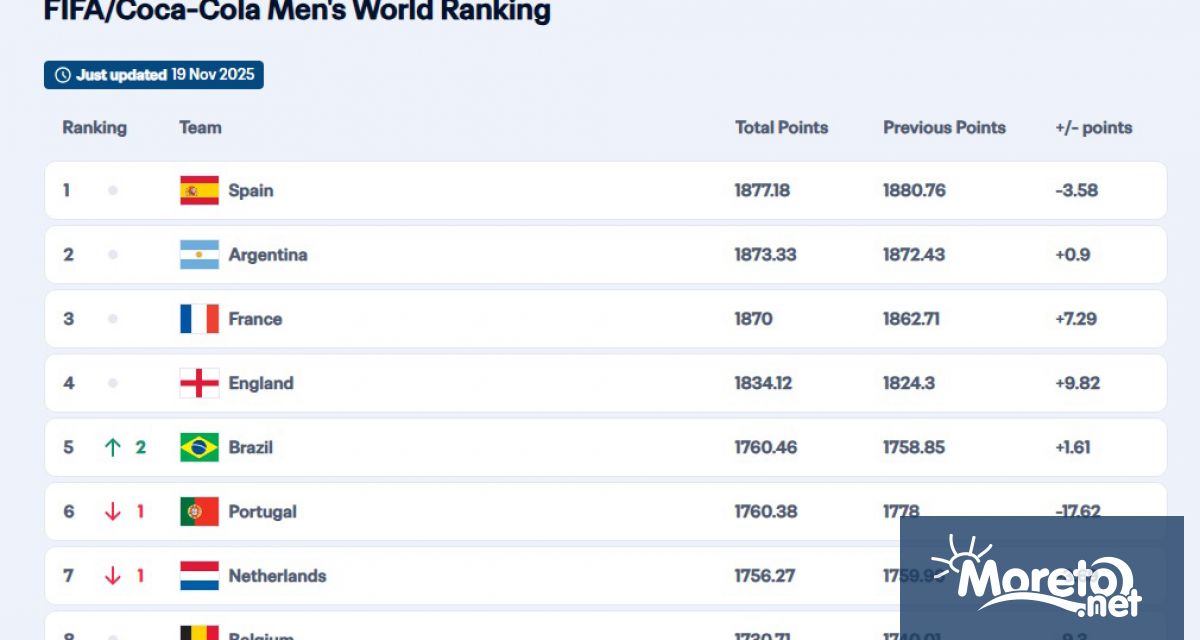Click Netherlands' red down arrow indicator
The image size is (1200, 640).
point(113,575)
